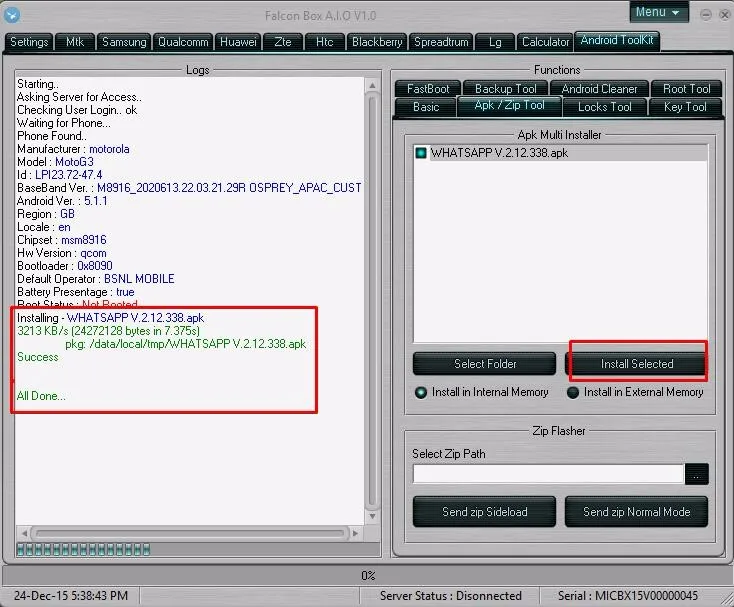Open the Android Cleaner tab

599,89
